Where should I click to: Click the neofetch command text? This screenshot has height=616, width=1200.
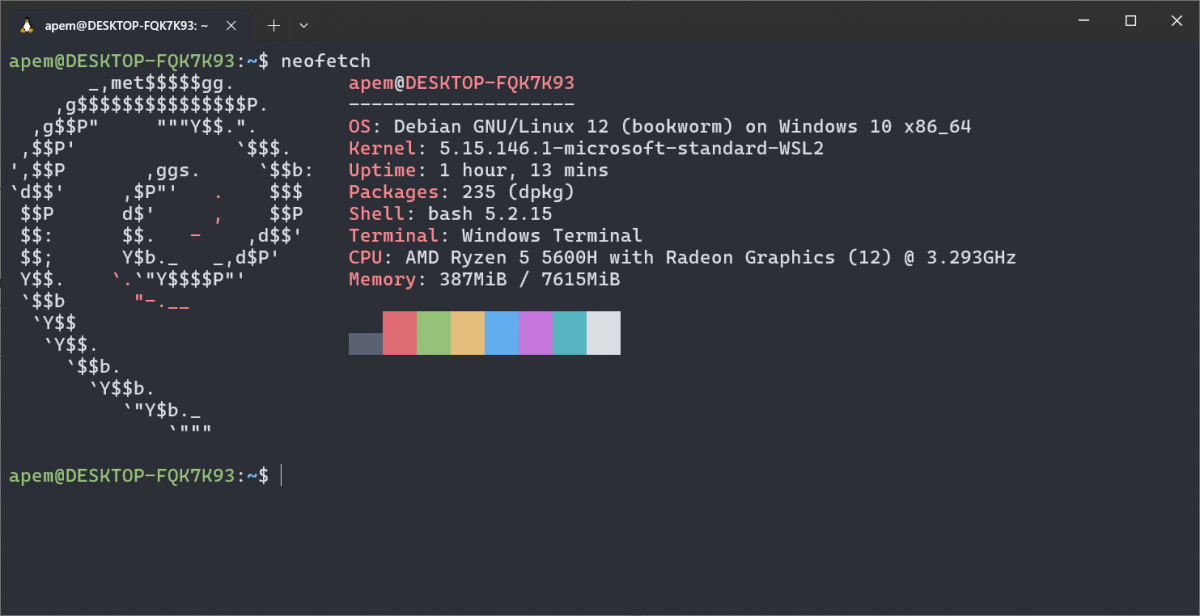tap(326, 61)
